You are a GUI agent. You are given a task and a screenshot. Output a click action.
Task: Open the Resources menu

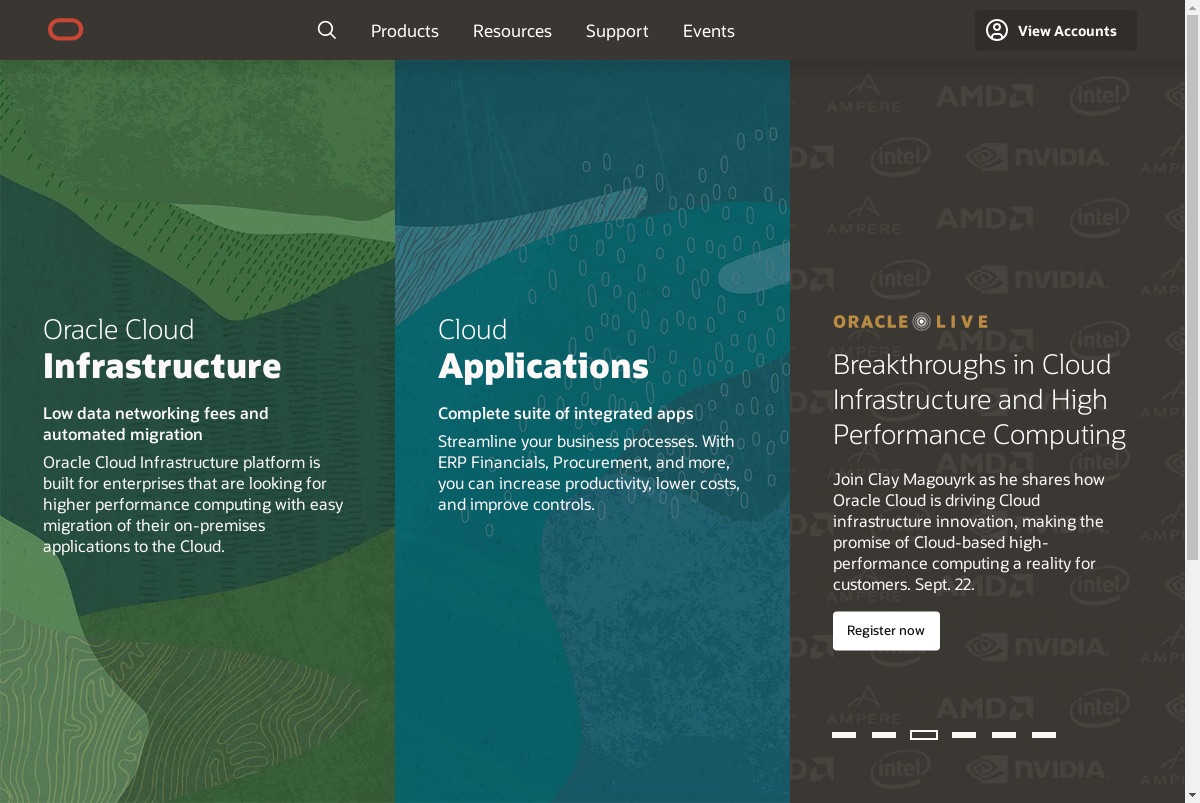[512, 31]
